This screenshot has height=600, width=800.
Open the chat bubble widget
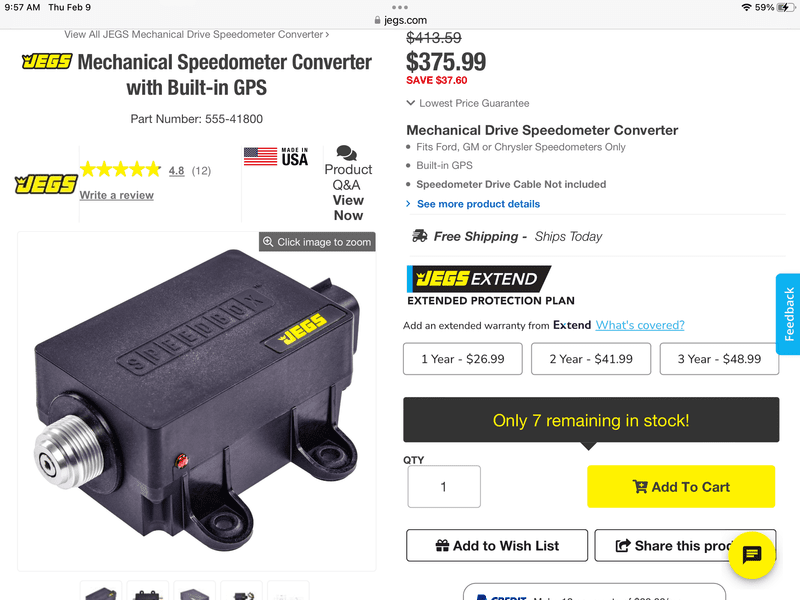pos(752,555)
